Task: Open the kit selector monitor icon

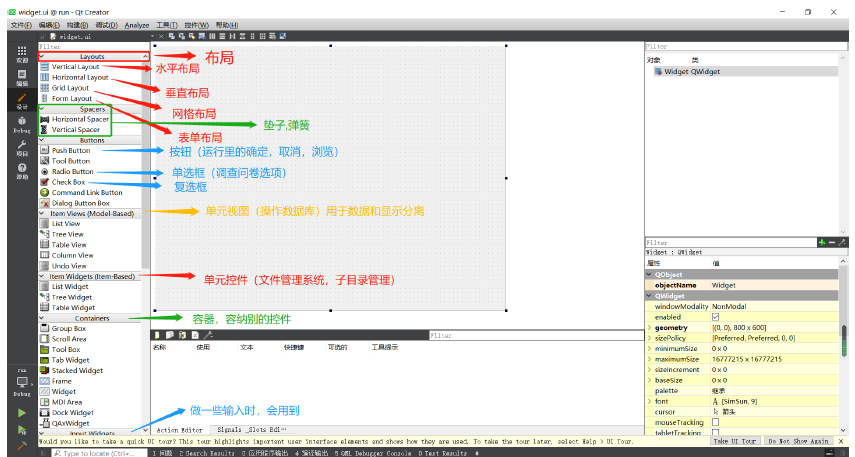Action: 22,382
